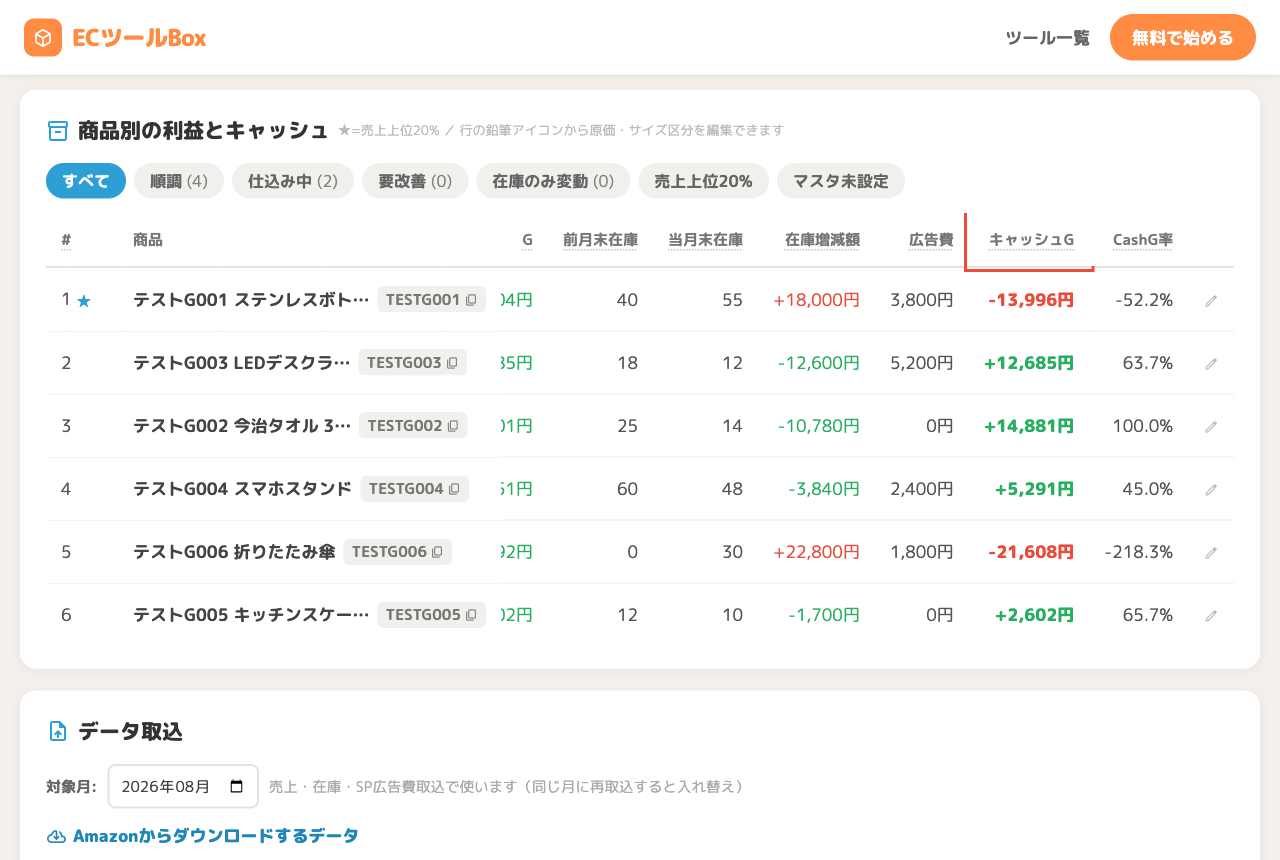Click the upload icon beside データ取込
This screenshot has width=1280, height=860.
58,731
